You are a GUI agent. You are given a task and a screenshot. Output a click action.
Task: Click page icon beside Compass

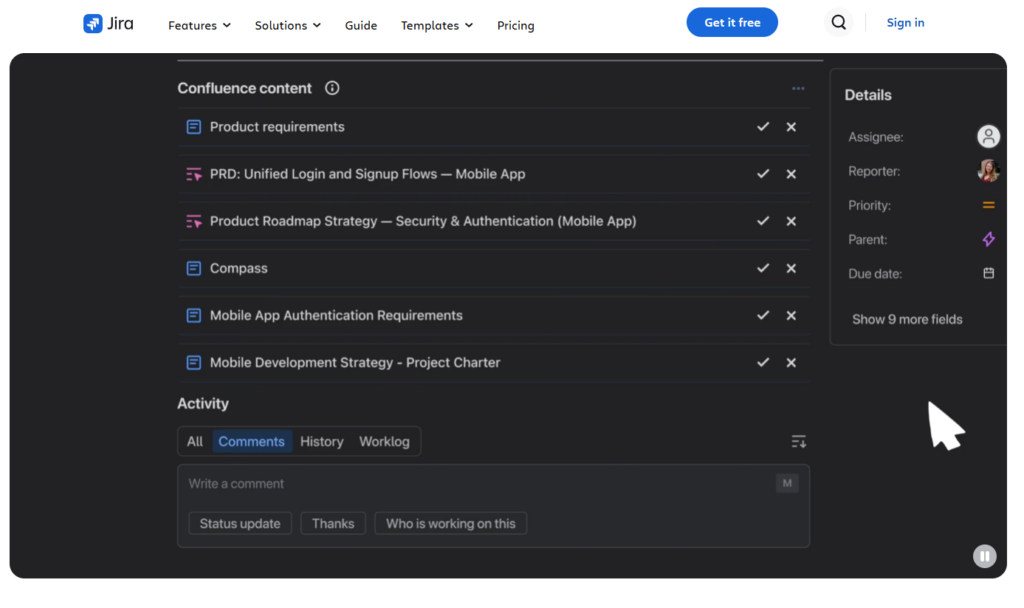click(x=193, y=268)
